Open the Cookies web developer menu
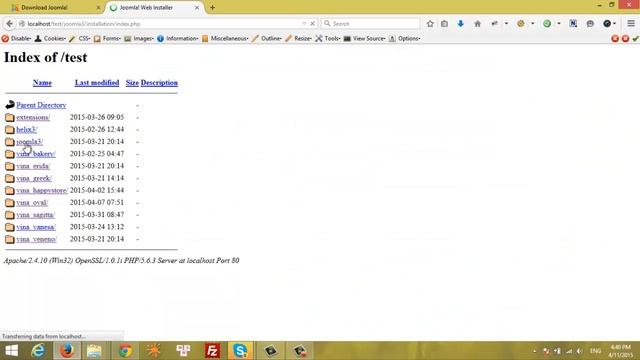This screenshot has height=360, width=640. [50, 38]
